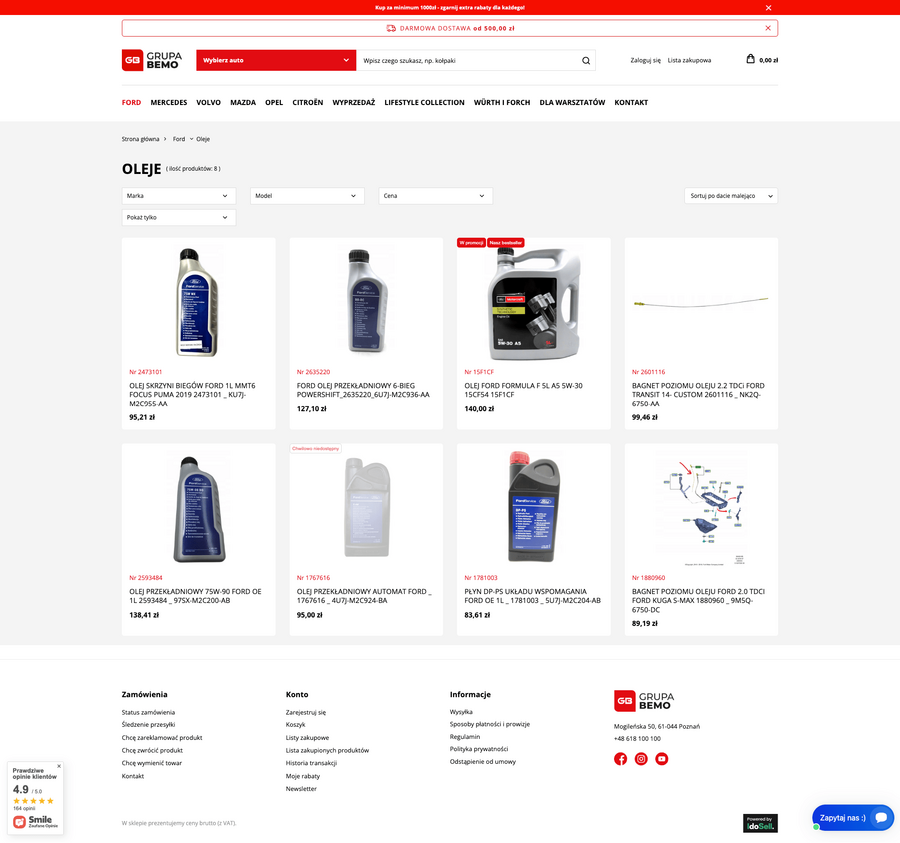This screenshot has width=900, height=843.
Task: Close the red promo bar
Action: pyautogui.click(x=768, y=7)
